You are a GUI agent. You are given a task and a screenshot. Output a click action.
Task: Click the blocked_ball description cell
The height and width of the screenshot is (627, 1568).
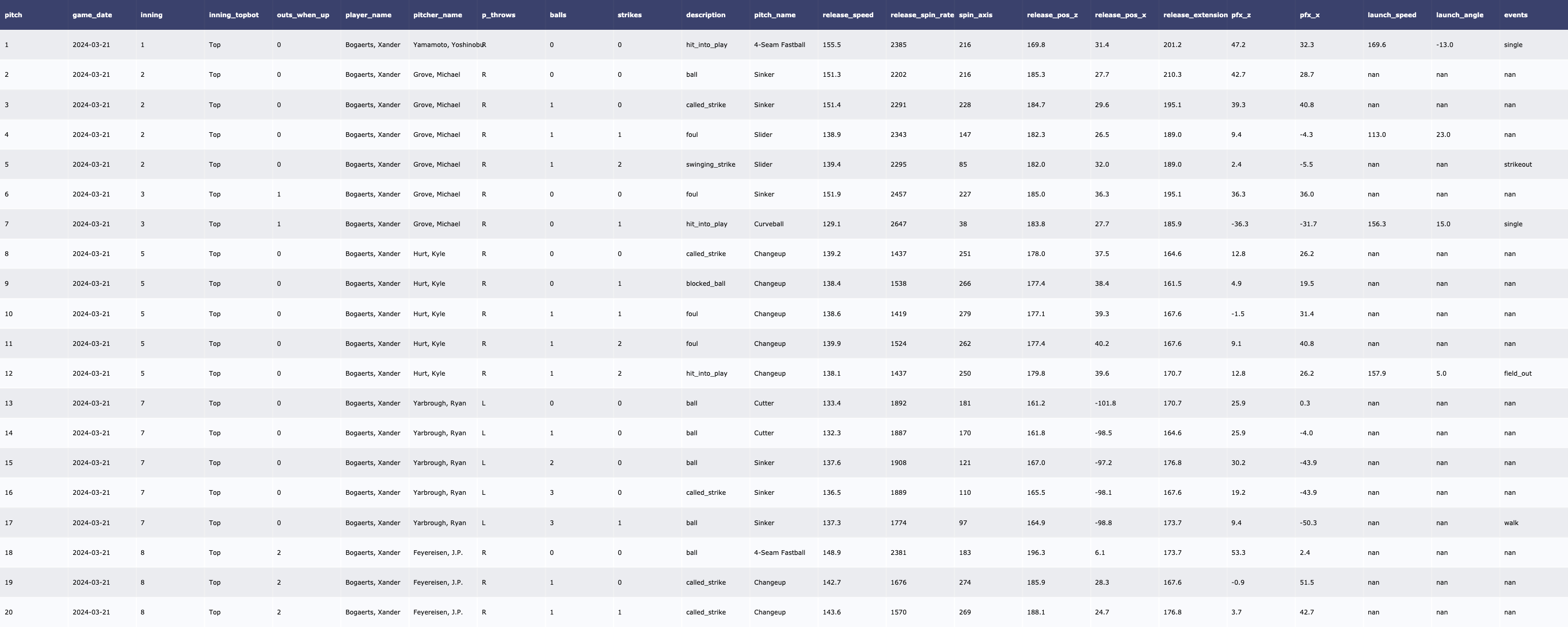[x=705, y=284]
